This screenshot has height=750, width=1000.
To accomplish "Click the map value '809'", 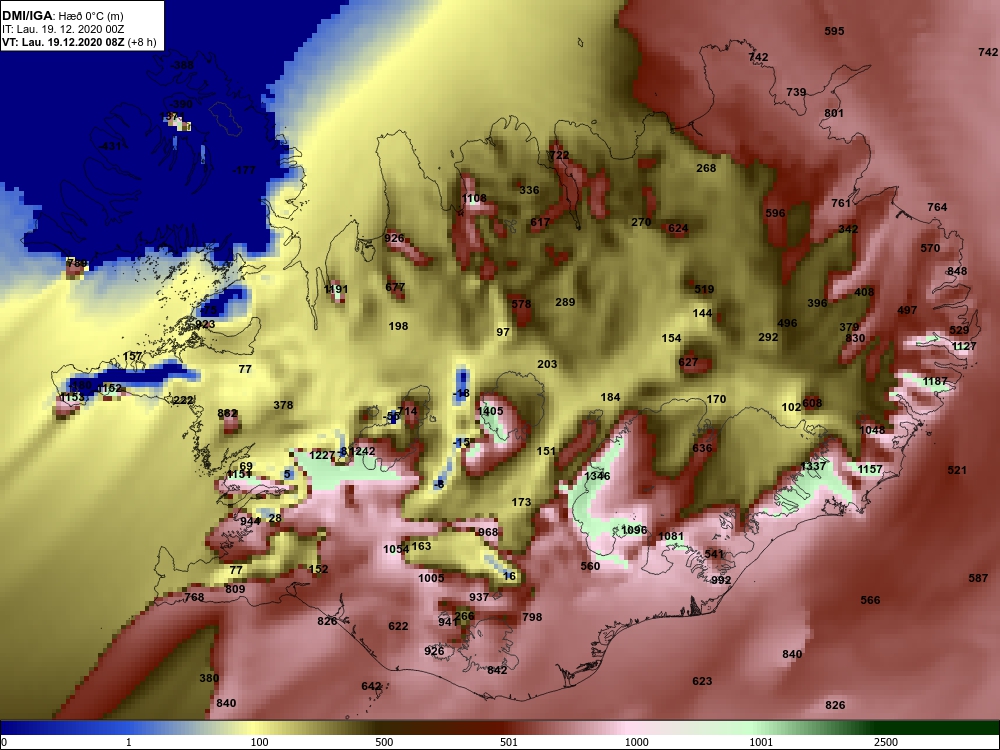I will click(235, 589).
